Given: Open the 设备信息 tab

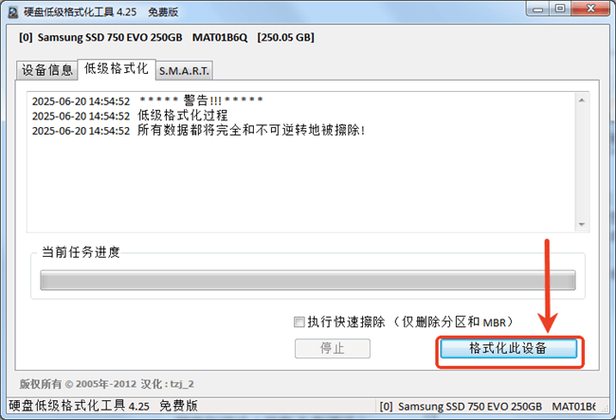Looking at the screenshot, I should coord(47,70).
